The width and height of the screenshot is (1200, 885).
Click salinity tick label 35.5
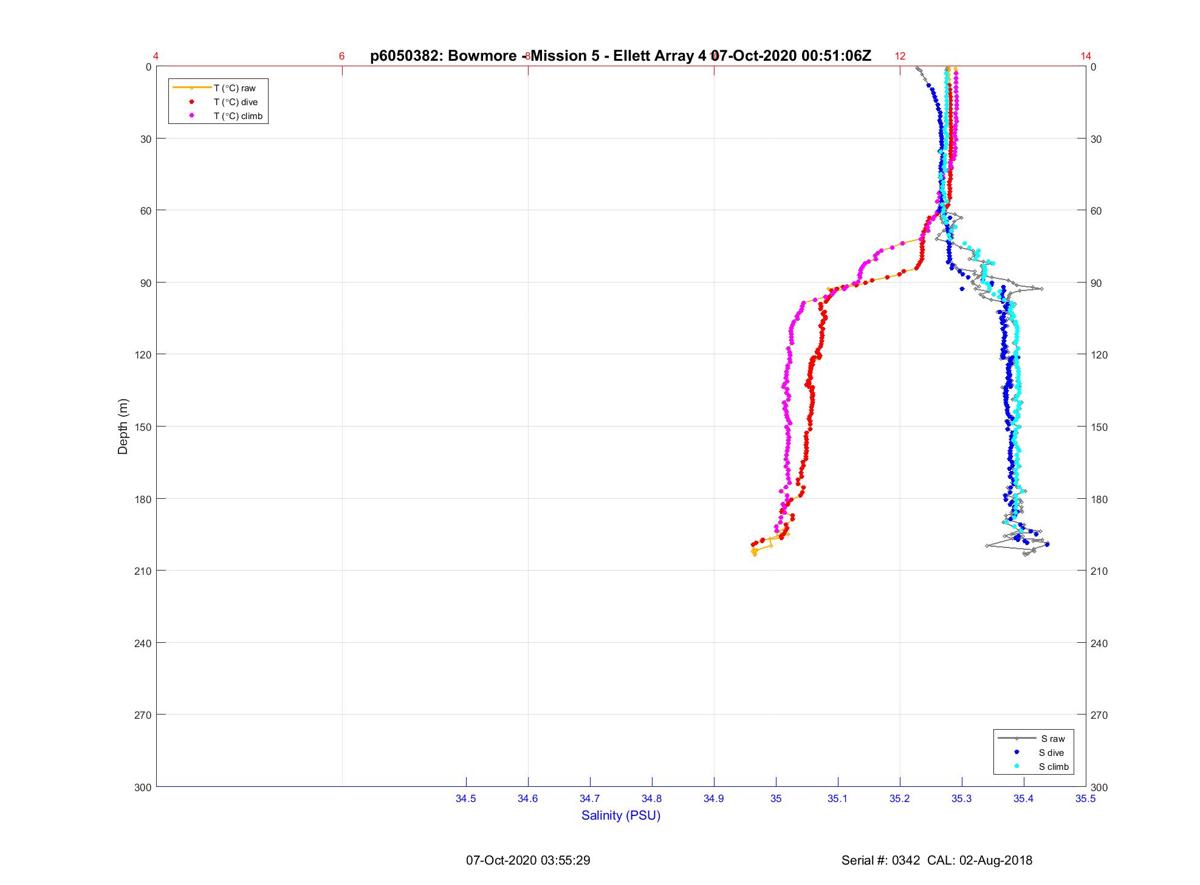1085,798
